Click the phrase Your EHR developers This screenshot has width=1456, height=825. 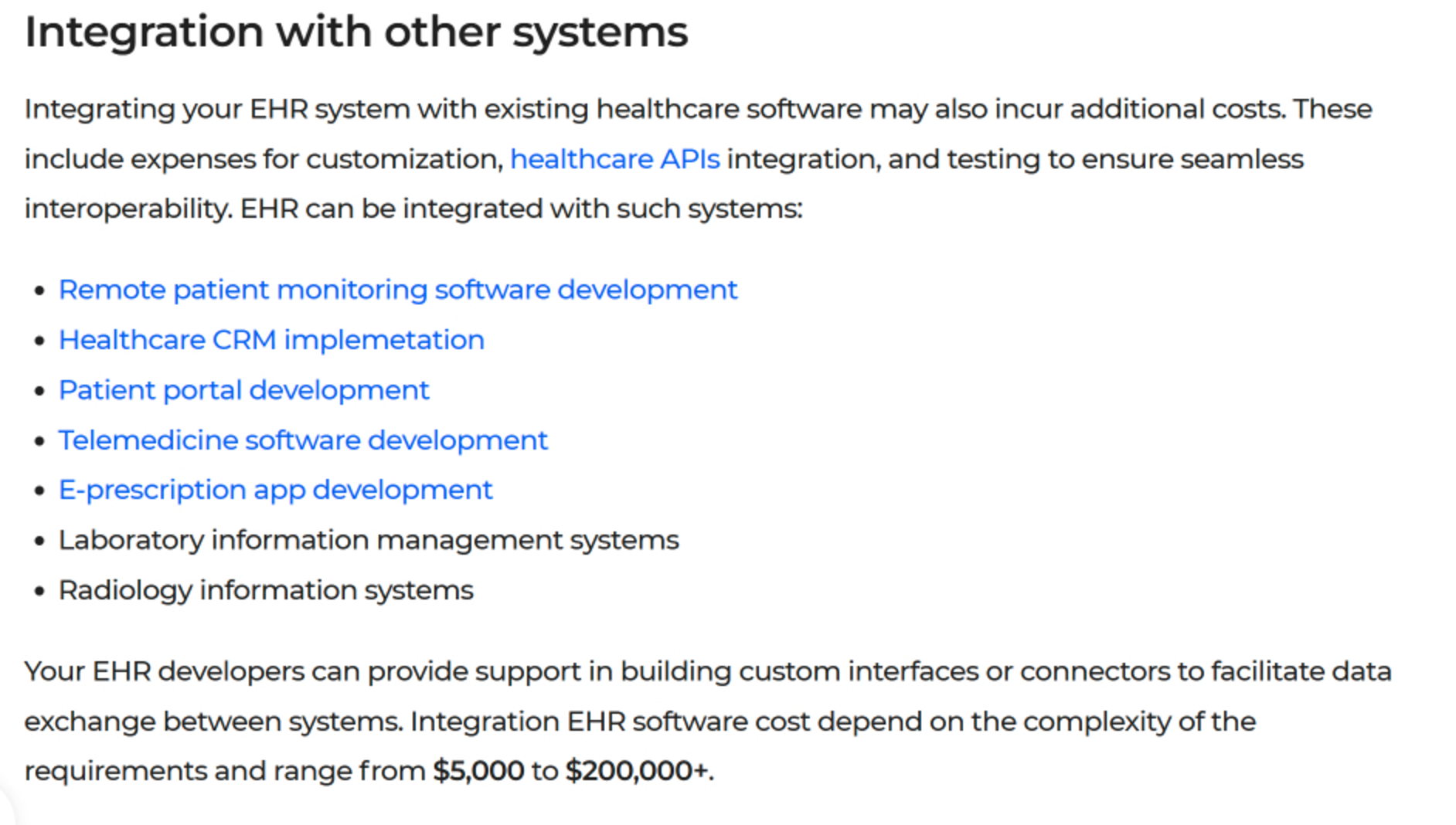(x=165, y=671)
